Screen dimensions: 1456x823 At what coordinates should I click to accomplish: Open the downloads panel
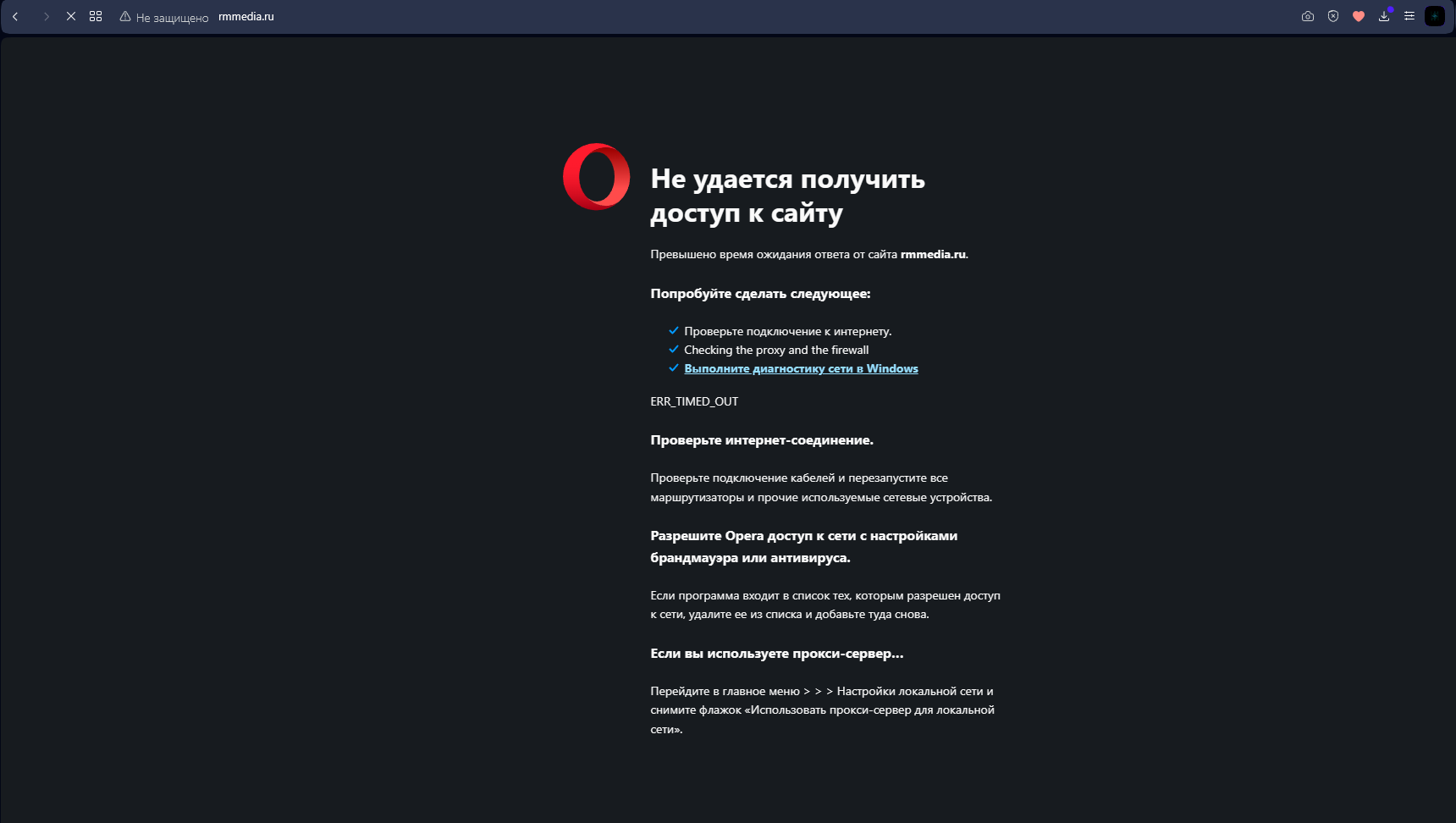(x=1384, y=16)
